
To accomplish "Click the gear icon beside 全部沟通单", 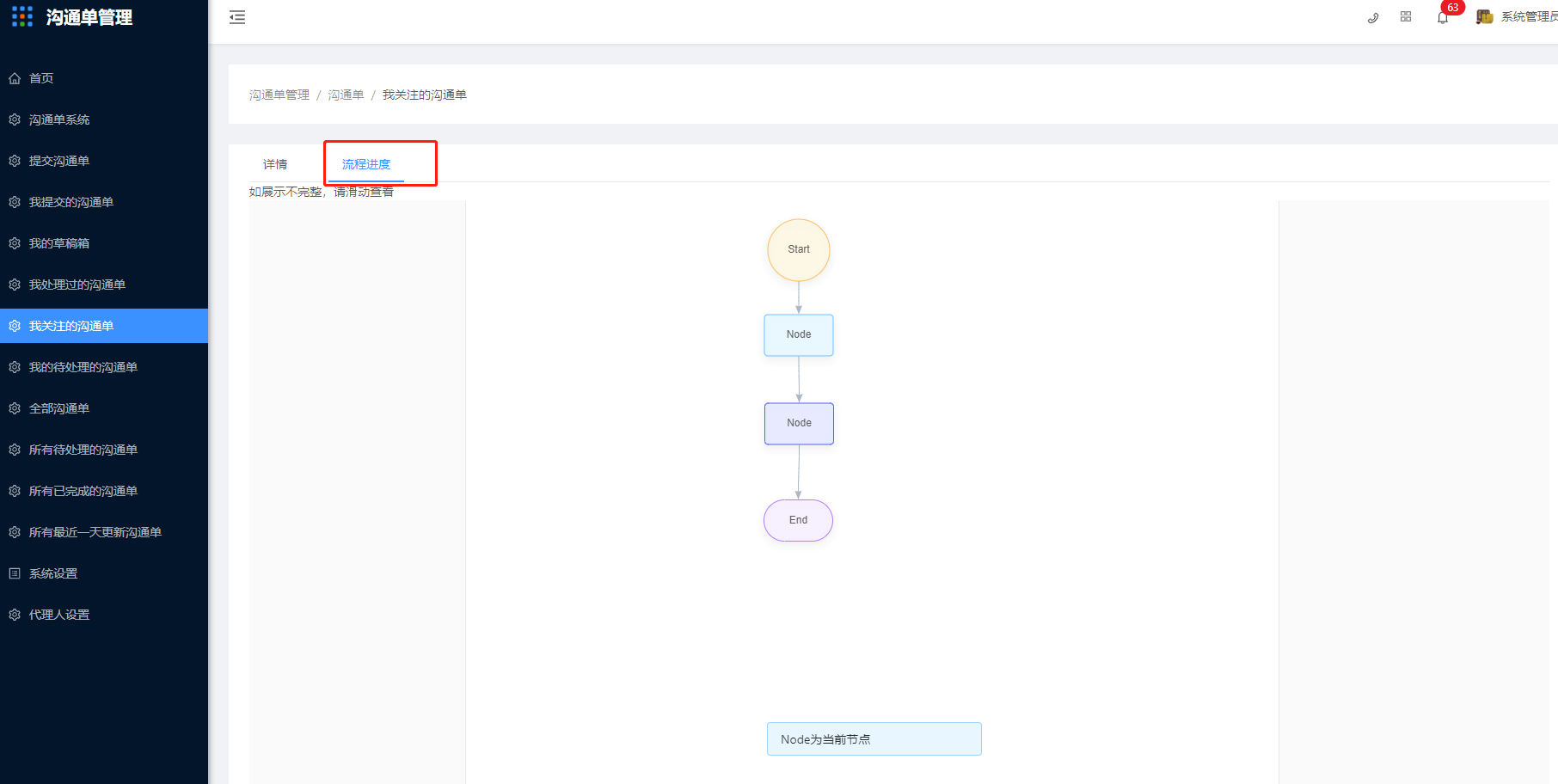I will pos(15,408).
